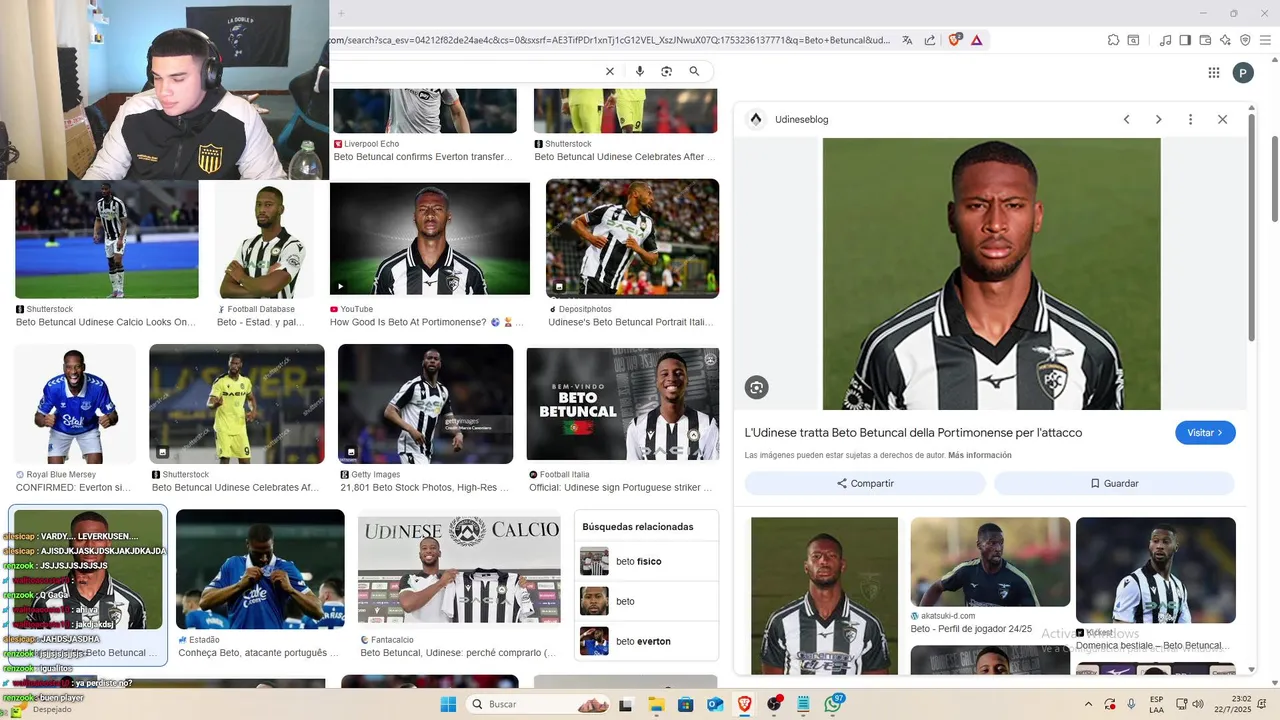The width and height of the screenshot is (1280, 720).
Task: Open Fantacalcio 'Beto Betuncal, Udinese' image
Action: tap(459, 570)
